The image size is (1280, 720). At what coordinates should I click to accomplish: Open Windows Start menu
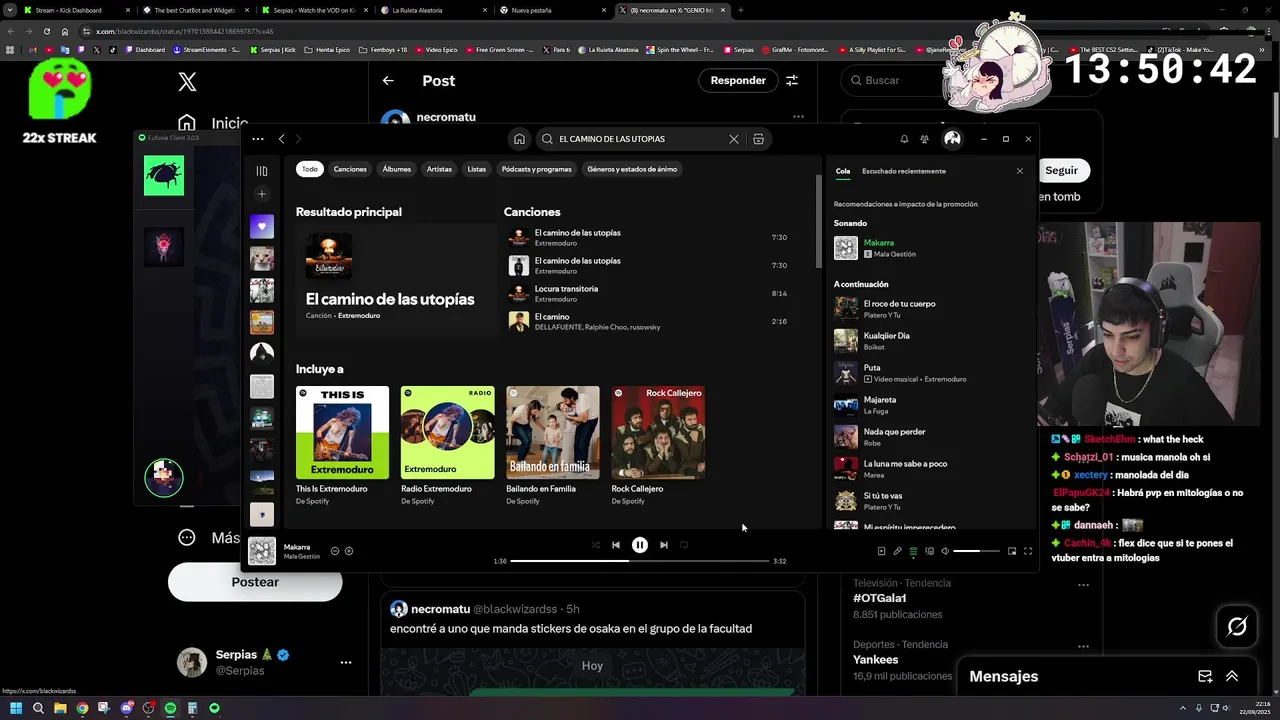[15, 708]
